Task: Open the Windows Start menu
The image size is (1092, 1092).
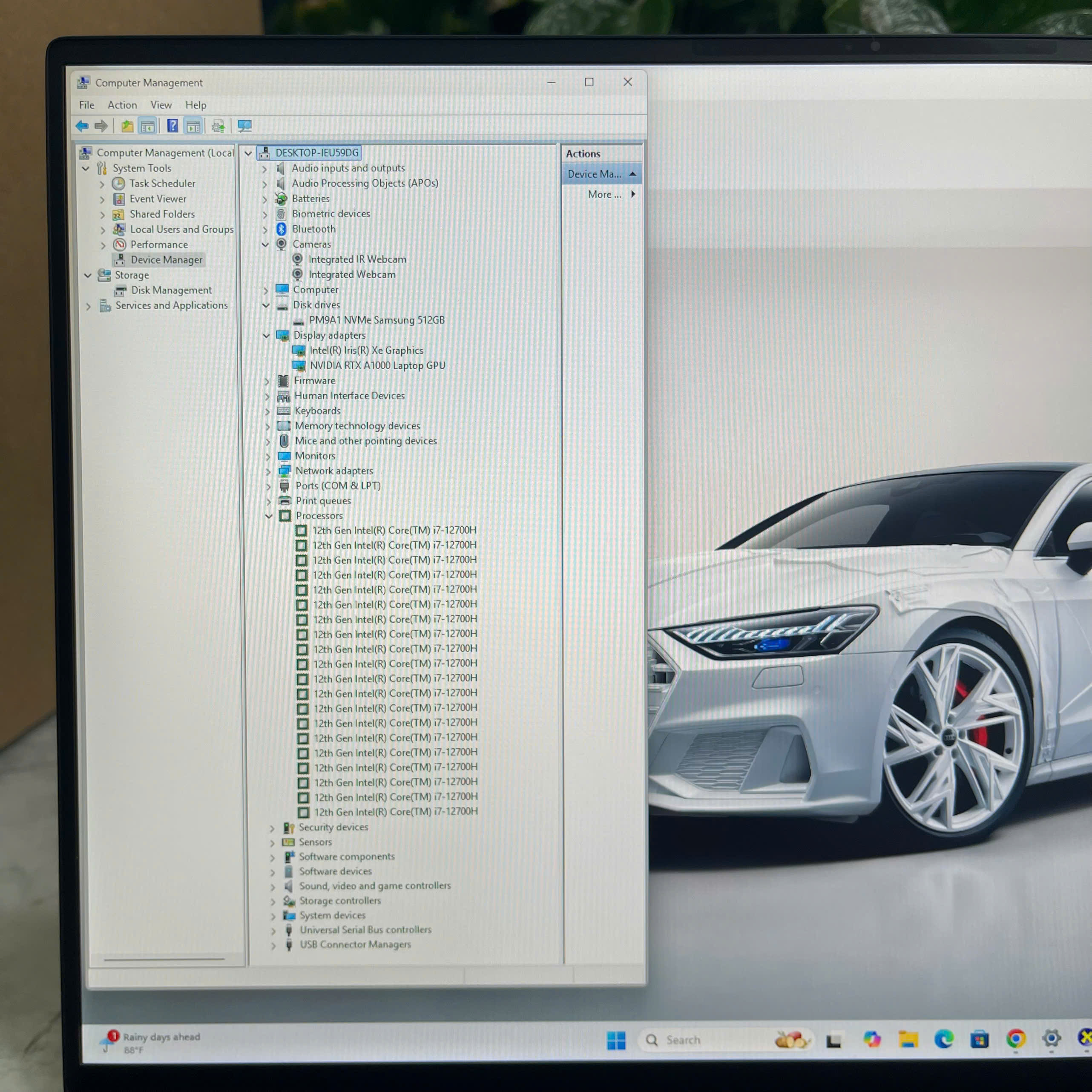Action: coord(616,1040)
